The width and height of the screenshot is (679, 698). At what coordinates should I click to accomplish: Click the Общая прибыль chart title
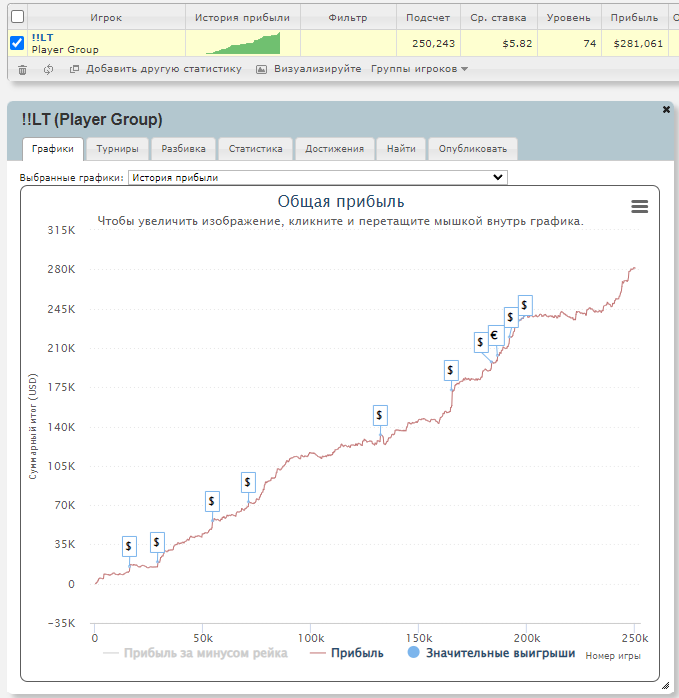(341, 202)
